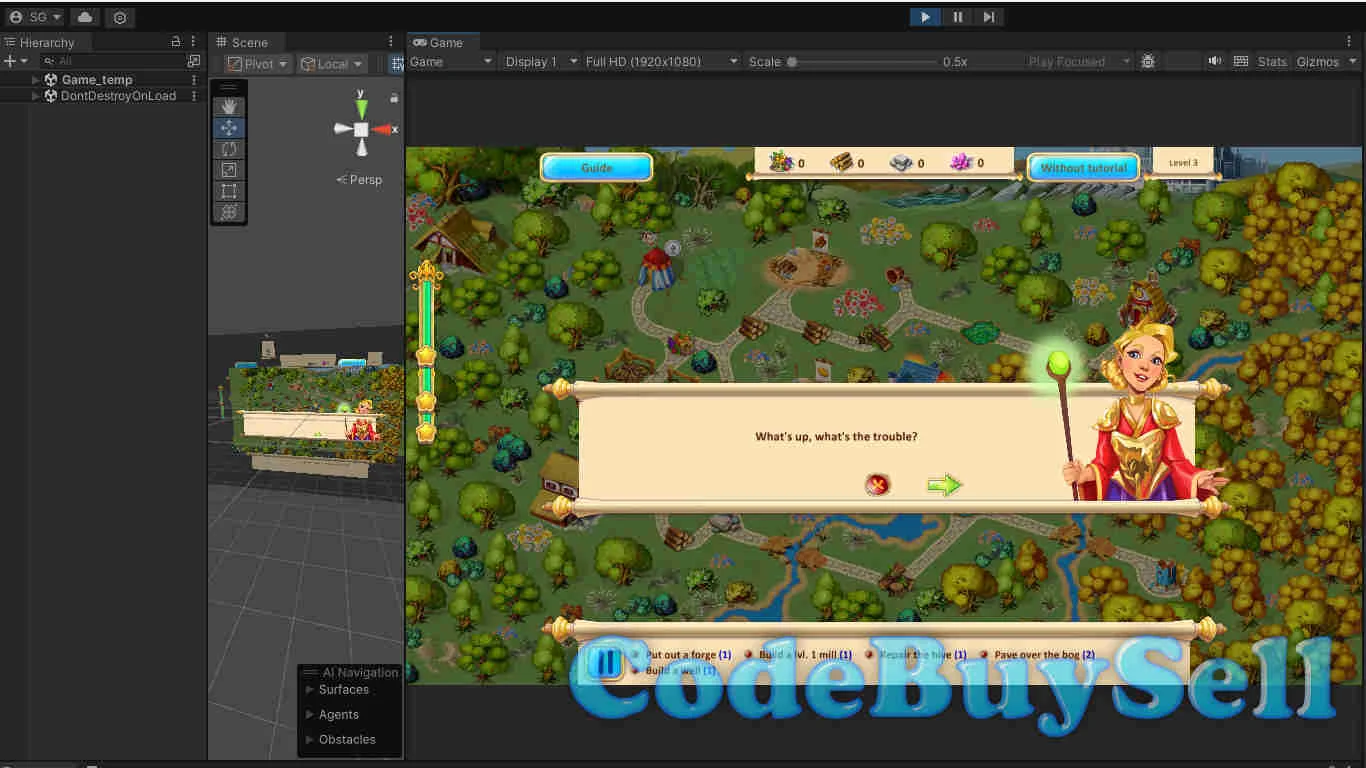Click the pink crystal resource icon

tap(962, 161)
